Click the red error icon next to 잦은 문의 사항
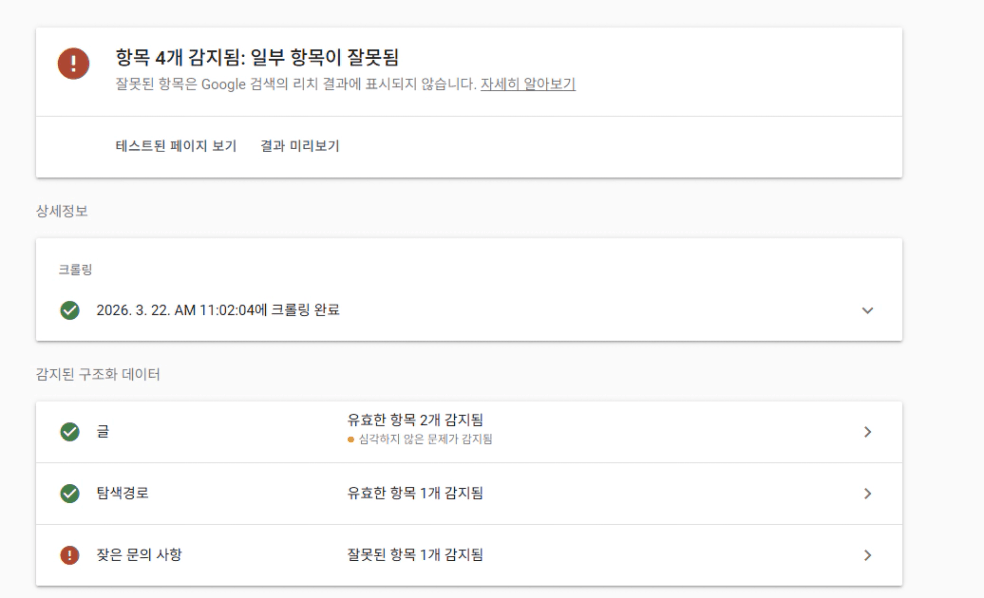 coord(69,555)
